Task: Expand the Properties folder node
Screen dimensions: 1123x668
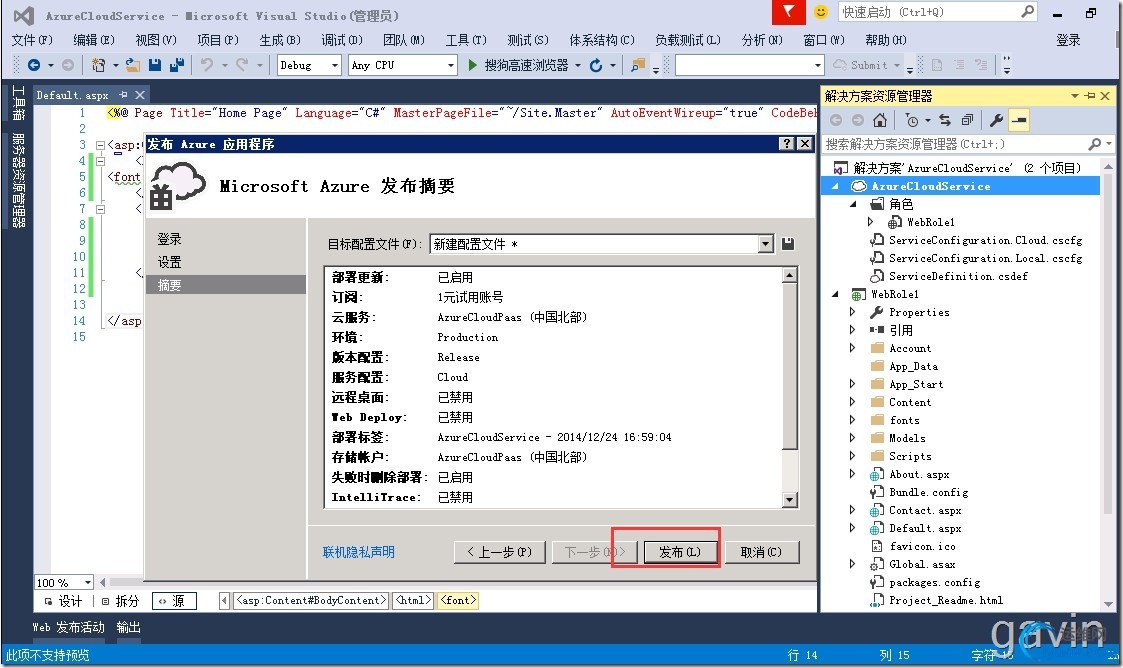Action: [852, 311]
